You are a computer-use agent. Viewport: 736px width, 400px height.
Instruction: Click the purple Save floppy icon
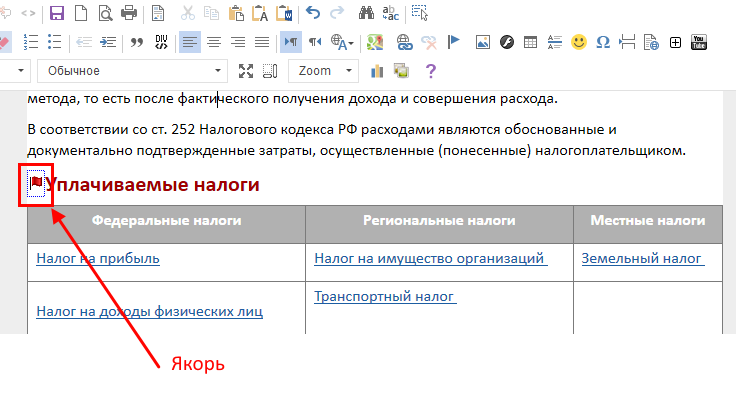click(x=57, y=13)
